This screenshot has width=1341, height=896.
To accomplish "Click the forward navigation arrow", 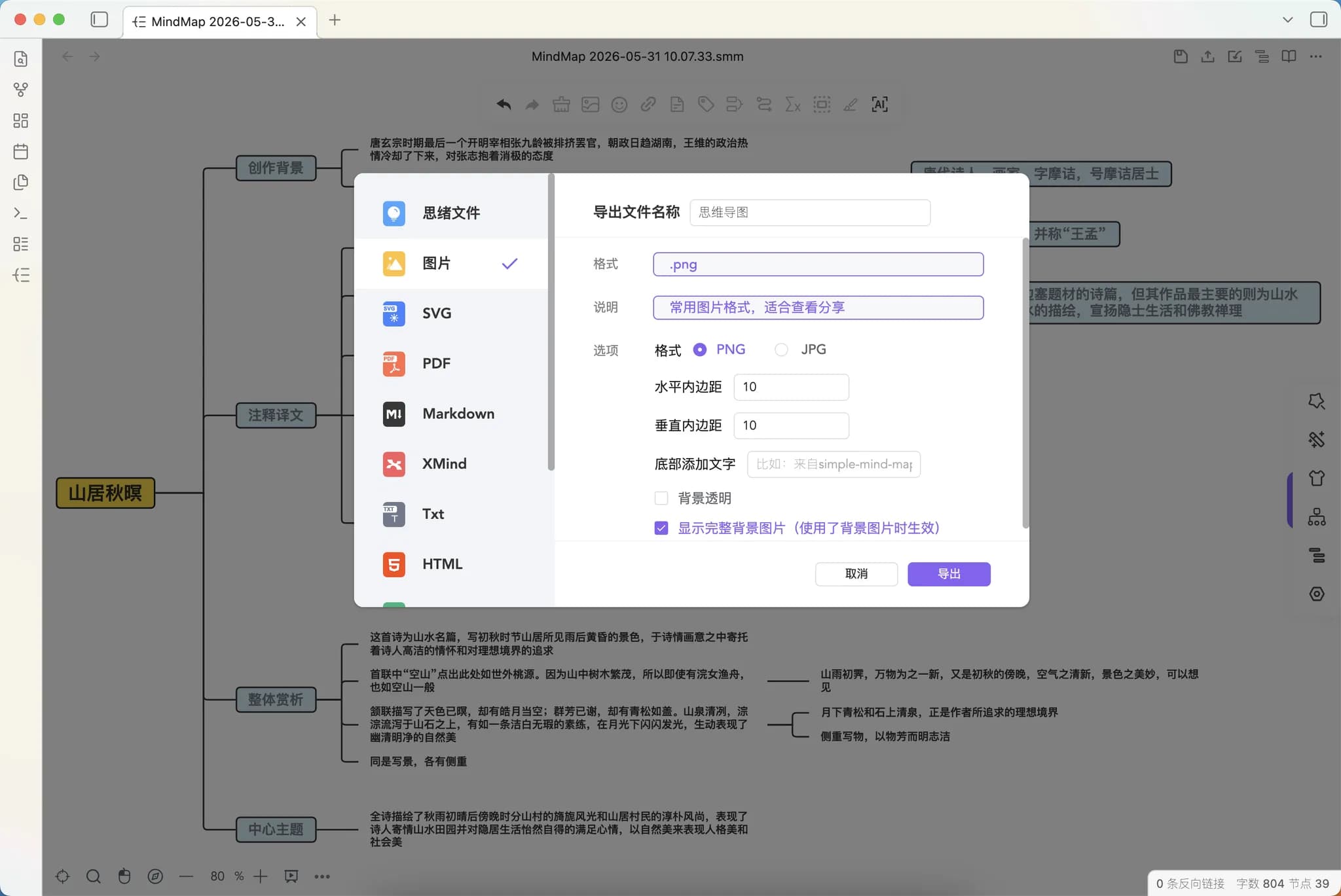I will pos(95,56).
